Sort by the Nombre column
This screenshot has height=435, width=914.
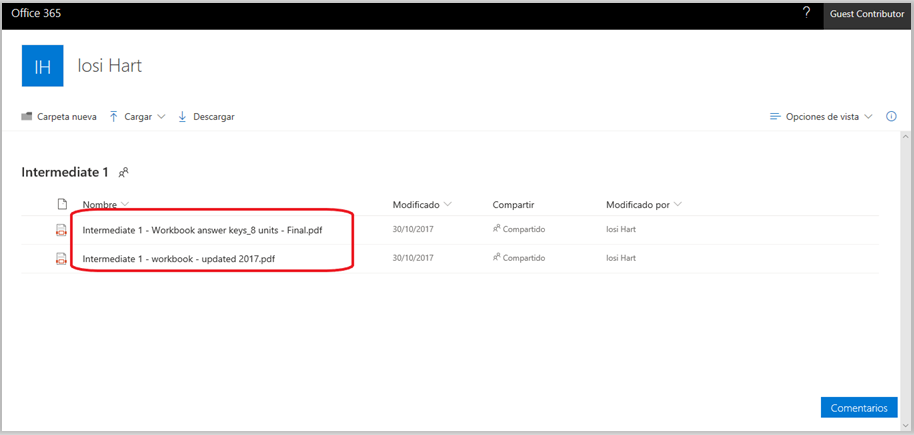[106, 205]
